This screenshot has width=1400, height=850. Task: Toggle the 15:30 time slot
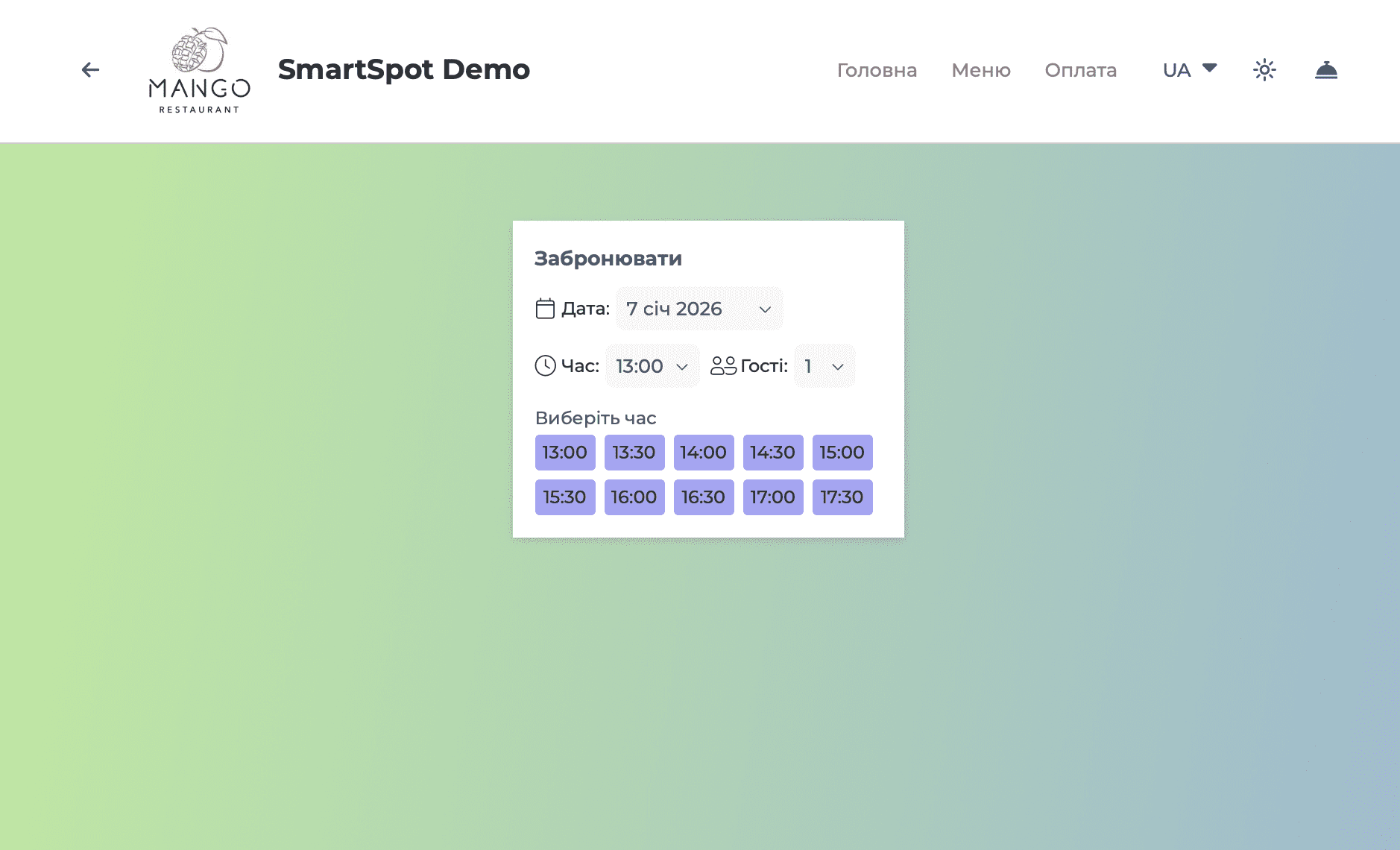[x=564, y=497]
